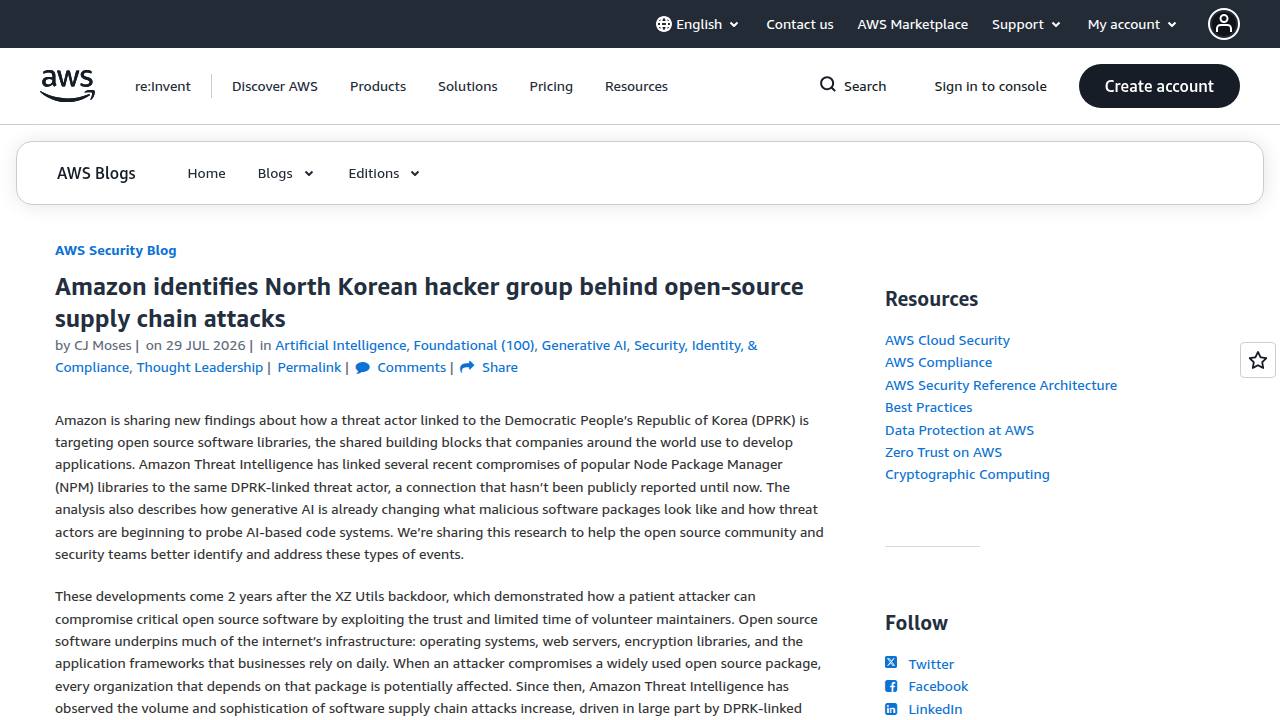Open the Products menu
This screenshot has height=720, width=1280.
378,86
